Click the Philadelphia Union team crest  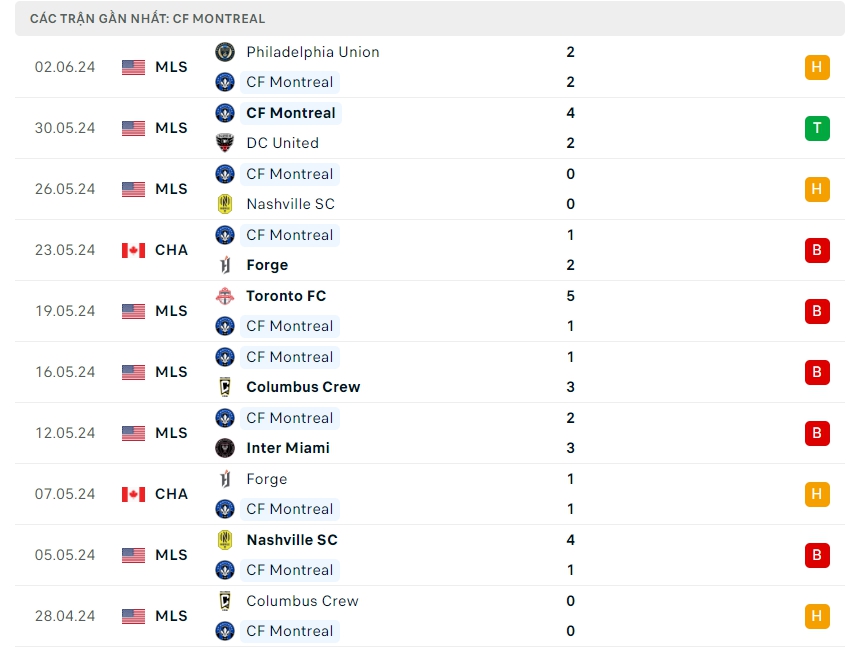(x=225, y=52)
